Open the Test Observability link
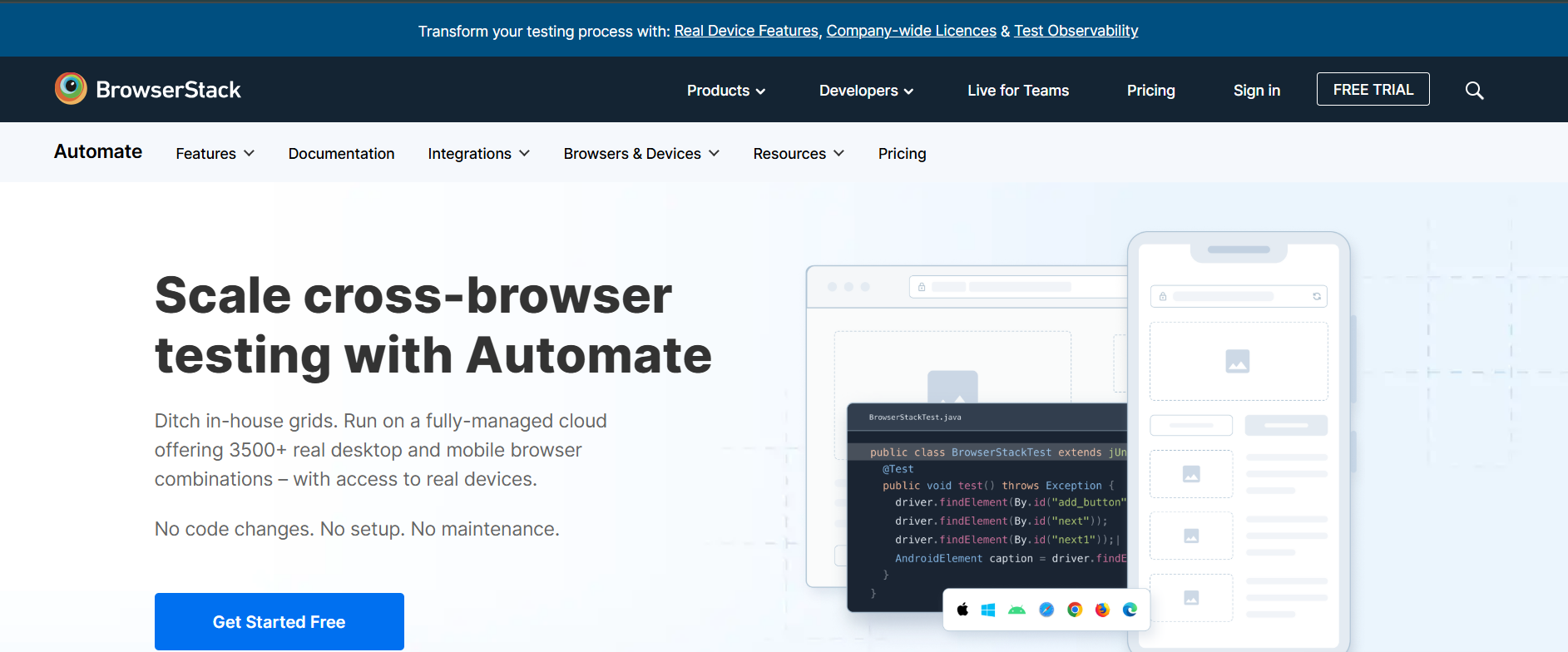This screenshot has width=1568, height=652. pos(1076,31)
